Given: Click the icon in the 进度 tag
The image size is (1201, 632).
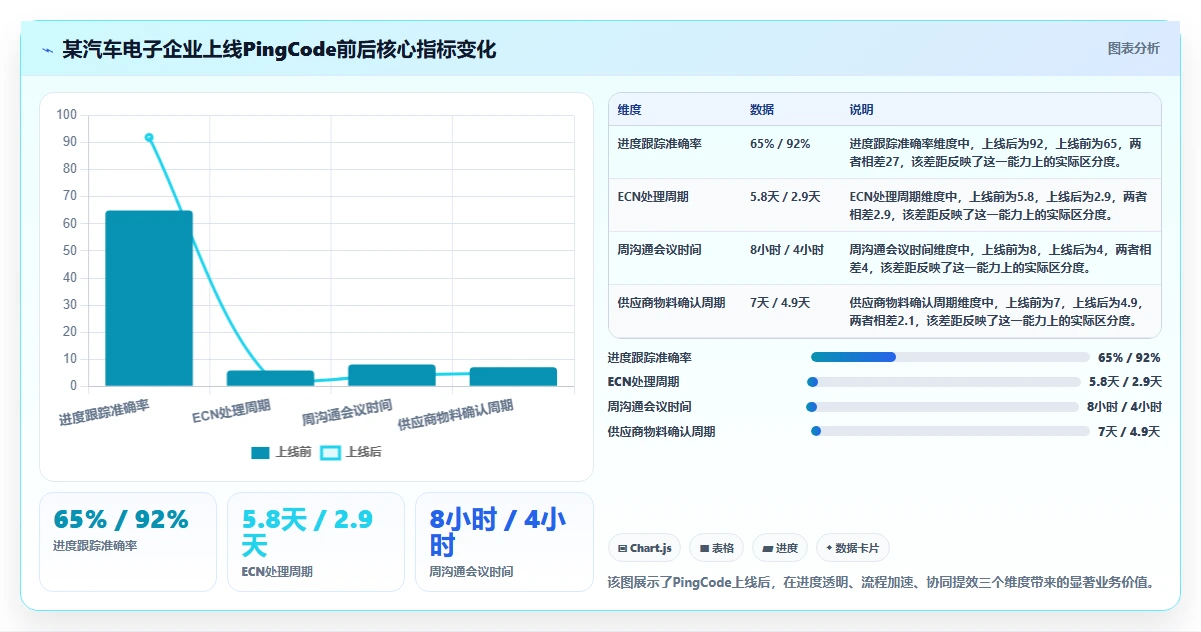Looking at the screenshot, I should 767,548.
